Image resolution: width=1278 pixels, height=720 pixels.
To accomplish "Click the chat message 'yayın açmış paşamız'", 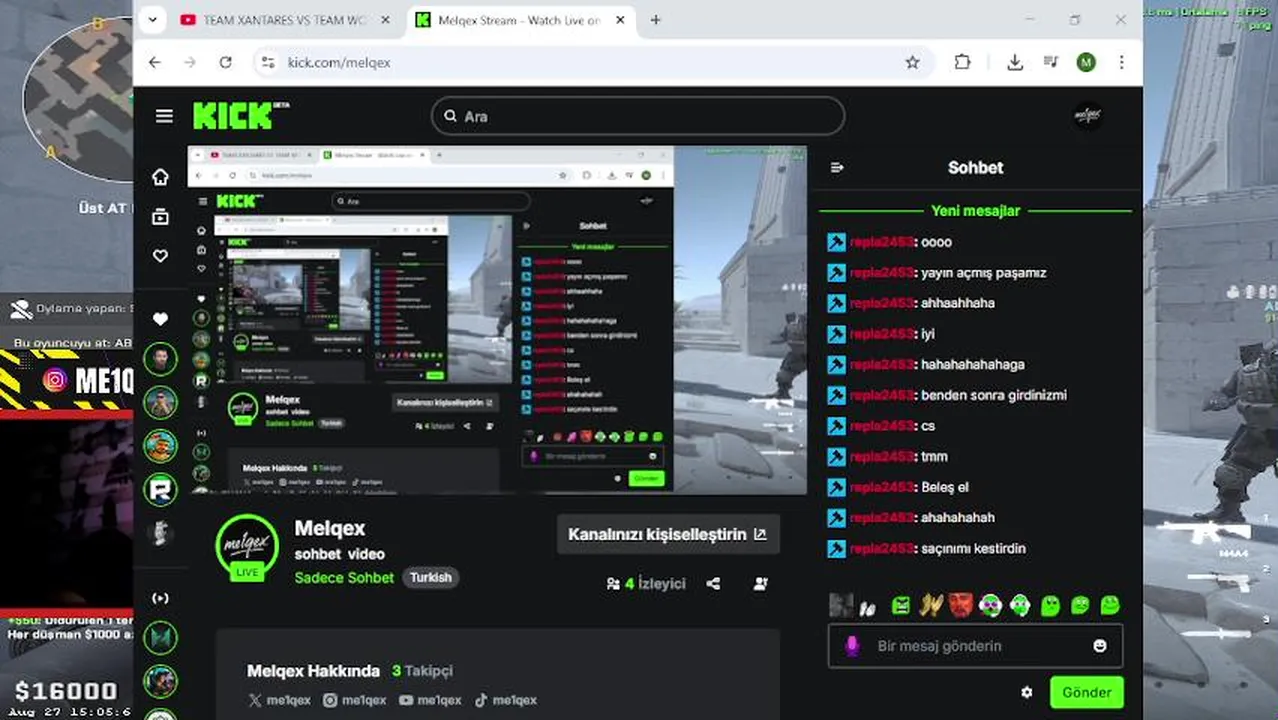I will tap(983, 273).
